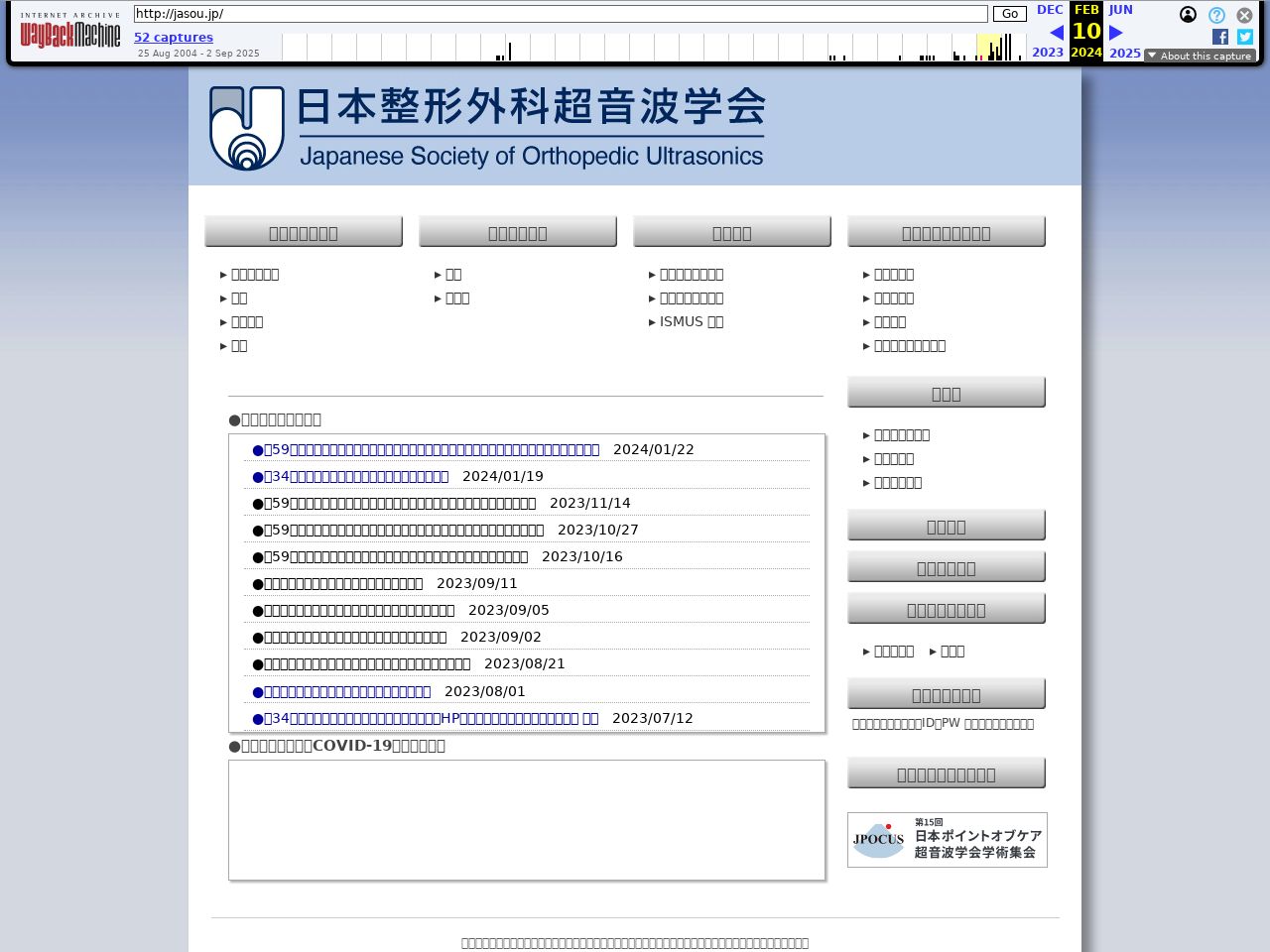The width and height of the screenshot is (1270, 952).
Task: Go to next capture with right arrow
Action: click(1116, 33)
